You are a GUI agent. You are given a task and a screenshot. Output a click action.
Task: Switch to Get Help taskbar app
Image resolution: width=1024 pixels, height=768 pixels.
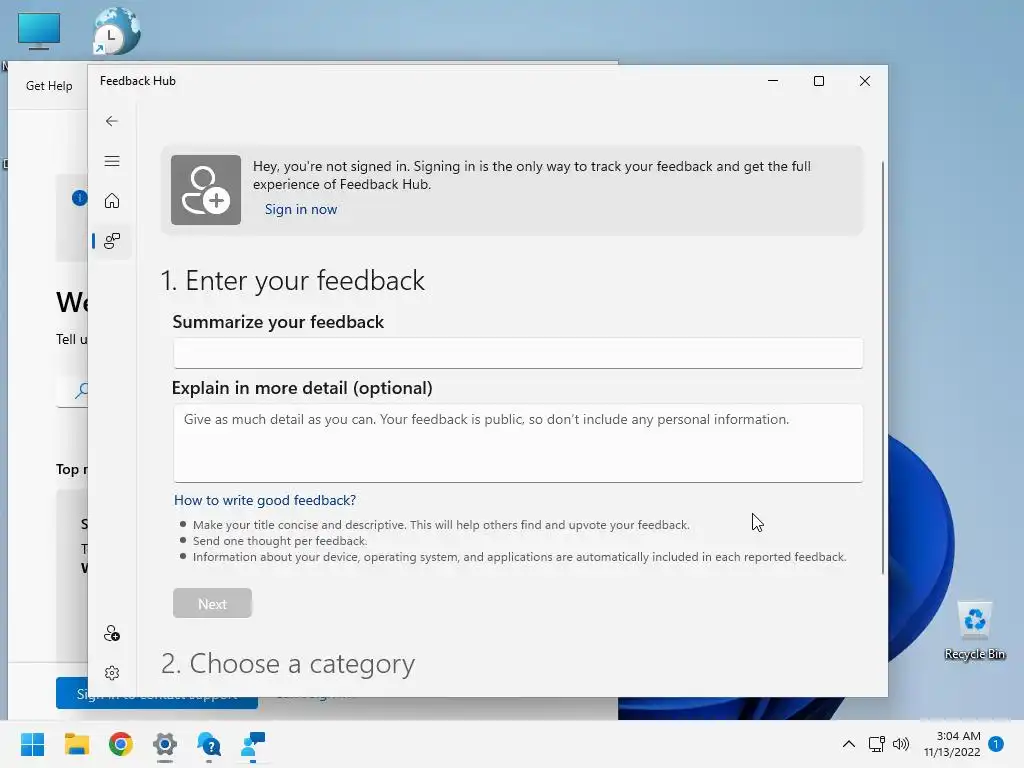(209, 744)
